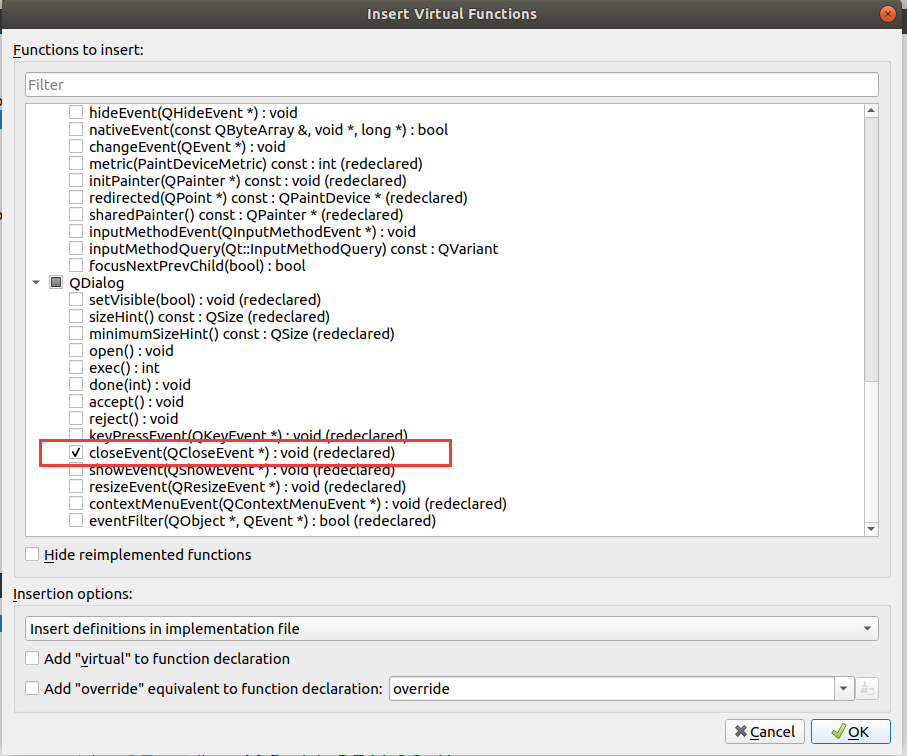Check exec() : int checkbox

[76, 367]
